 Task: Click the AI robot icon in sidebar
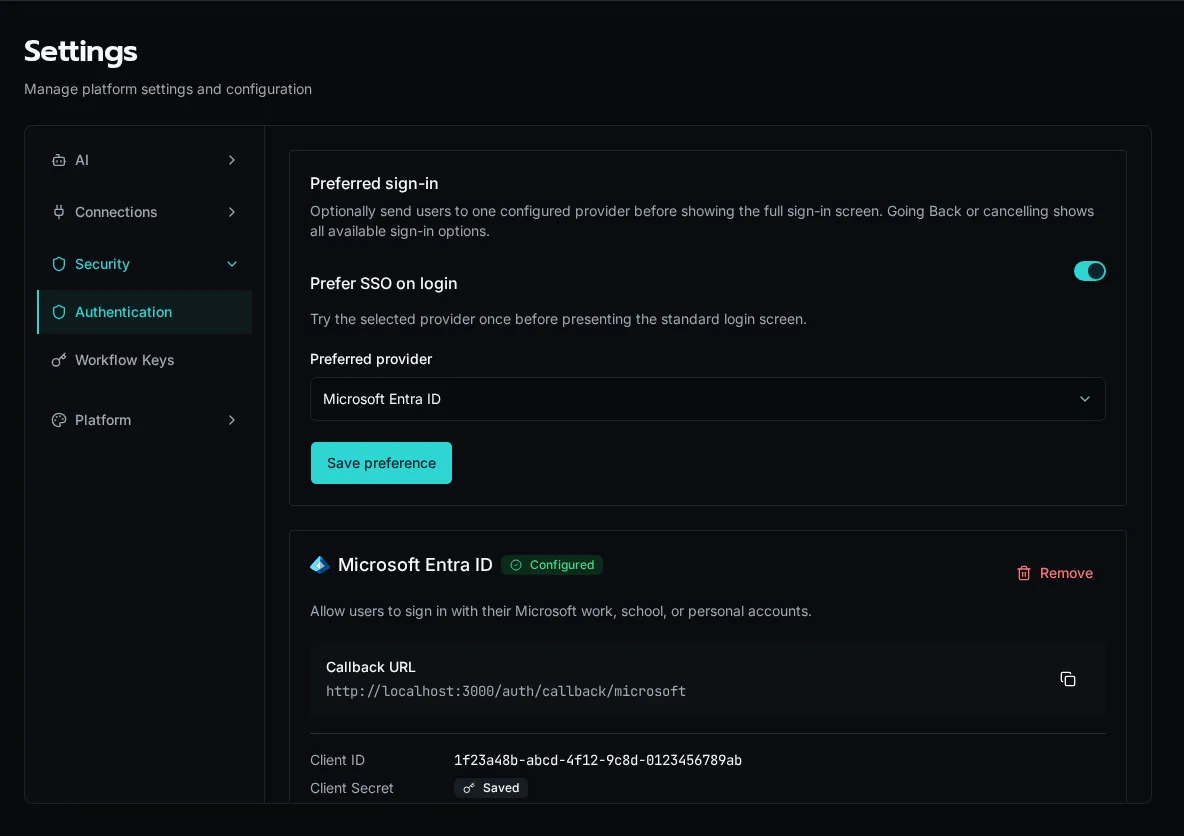pyautogui.click(x=59, y=160)
